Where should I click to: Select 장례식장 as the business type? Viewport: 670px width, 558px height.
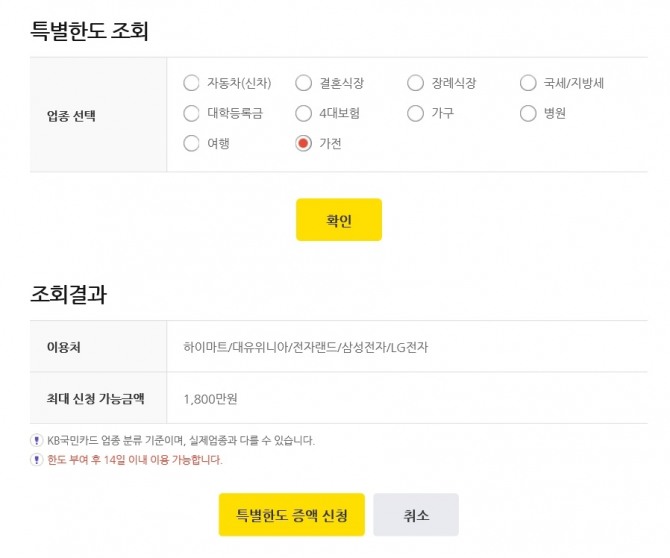click(x=416, y=83)
